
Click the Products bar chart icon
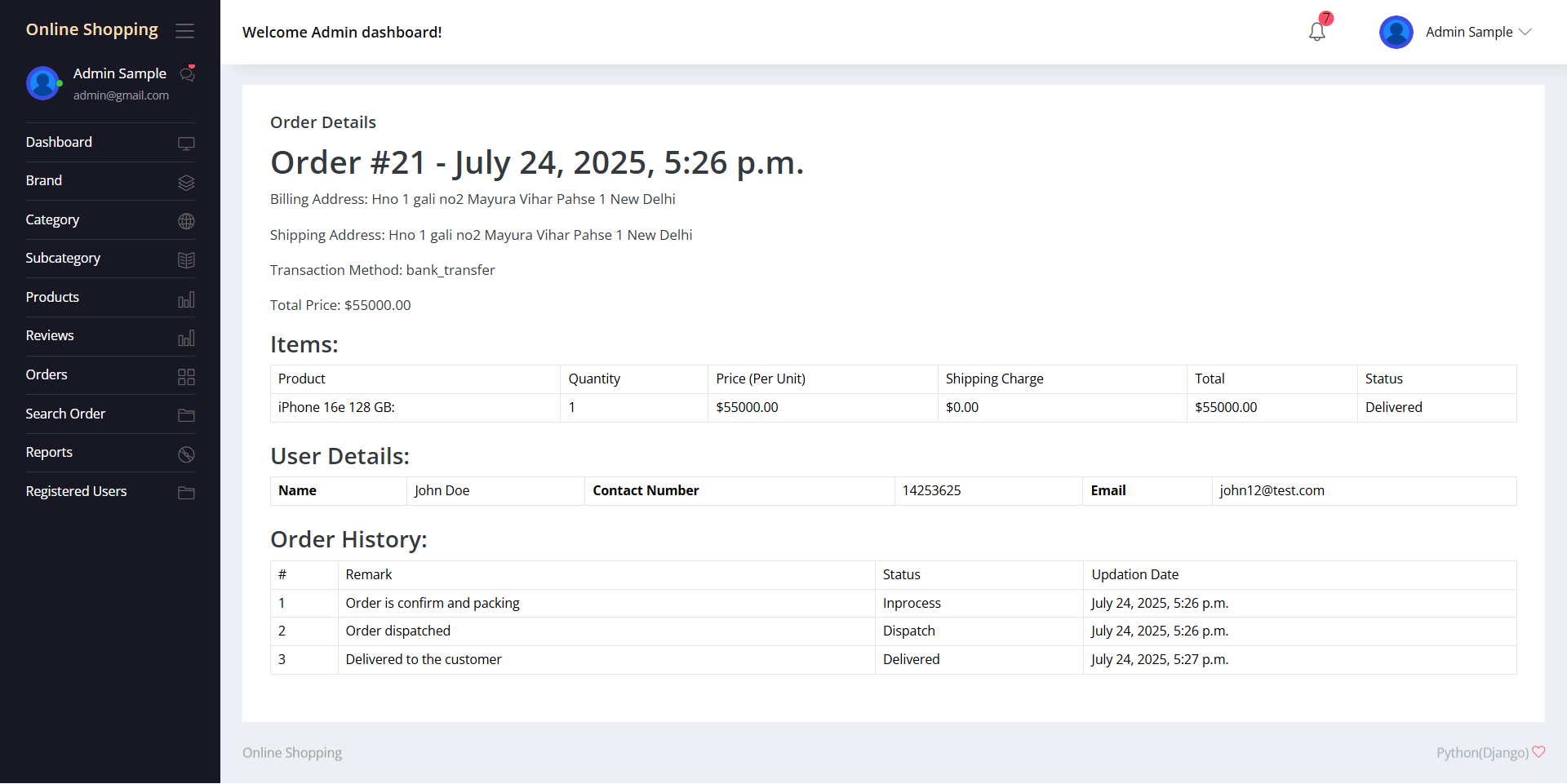186,299
